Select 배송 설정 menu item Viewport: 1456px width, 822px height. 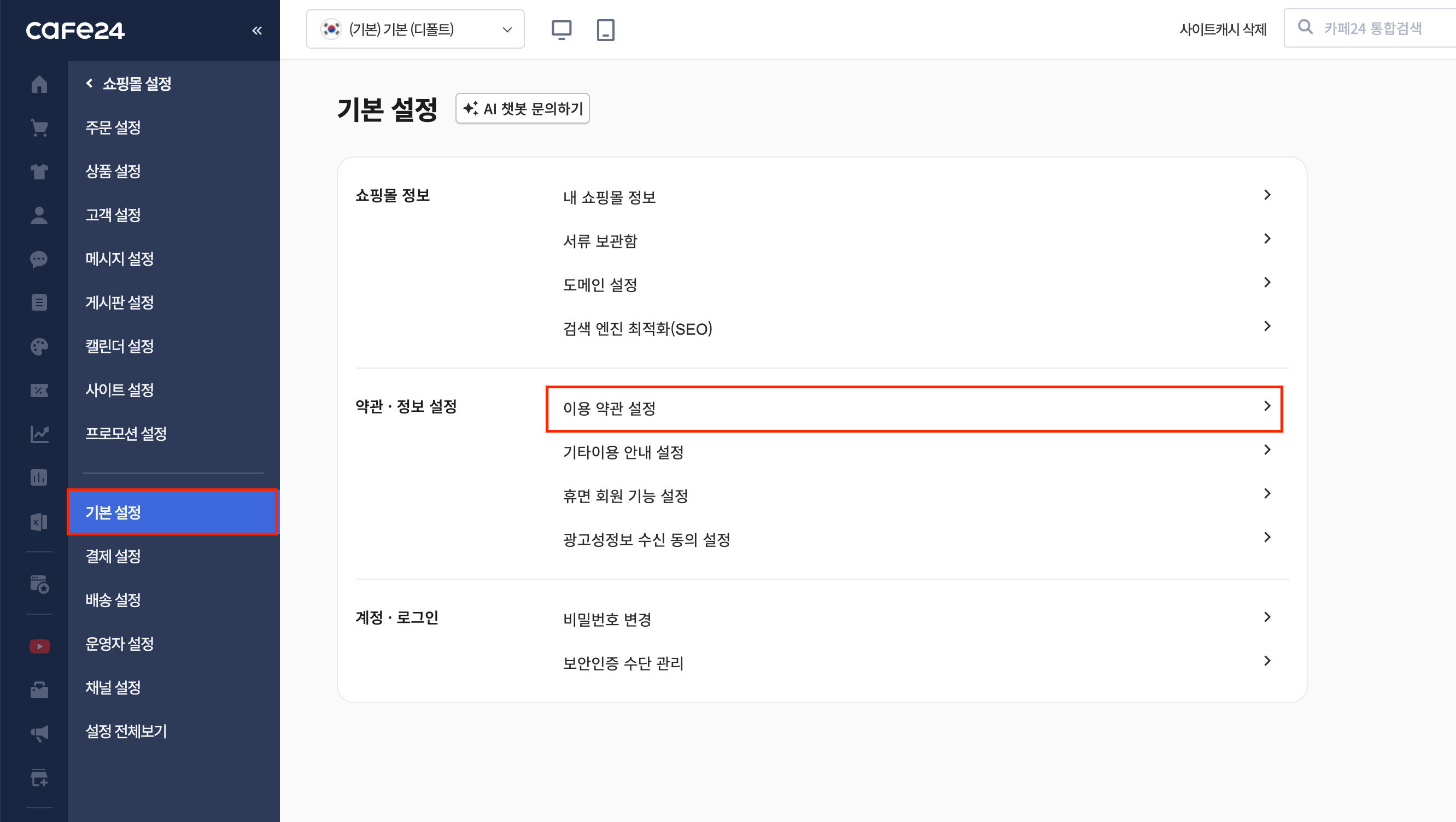173,600
